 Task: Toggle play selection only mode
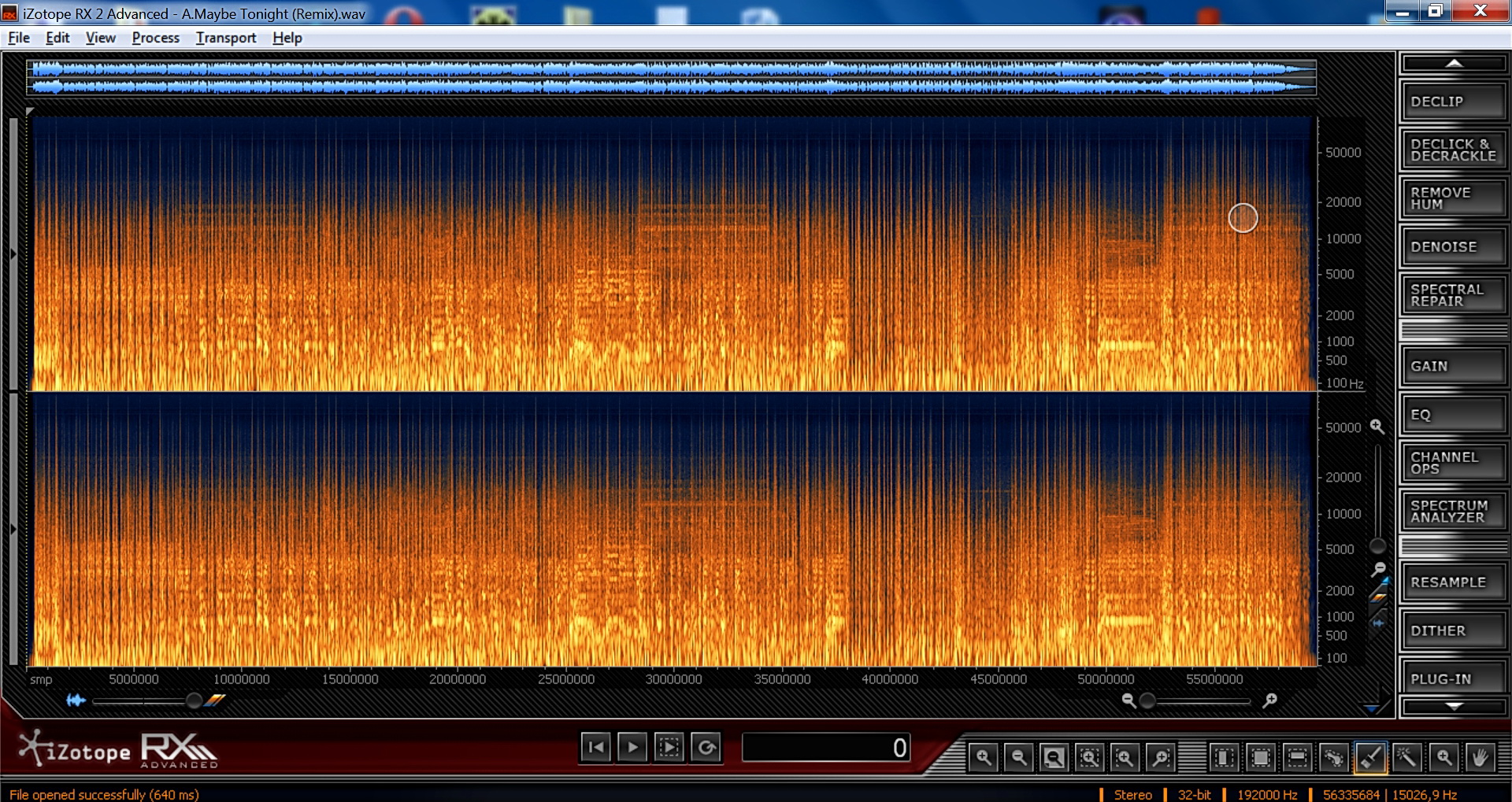[x=669, y=747]
